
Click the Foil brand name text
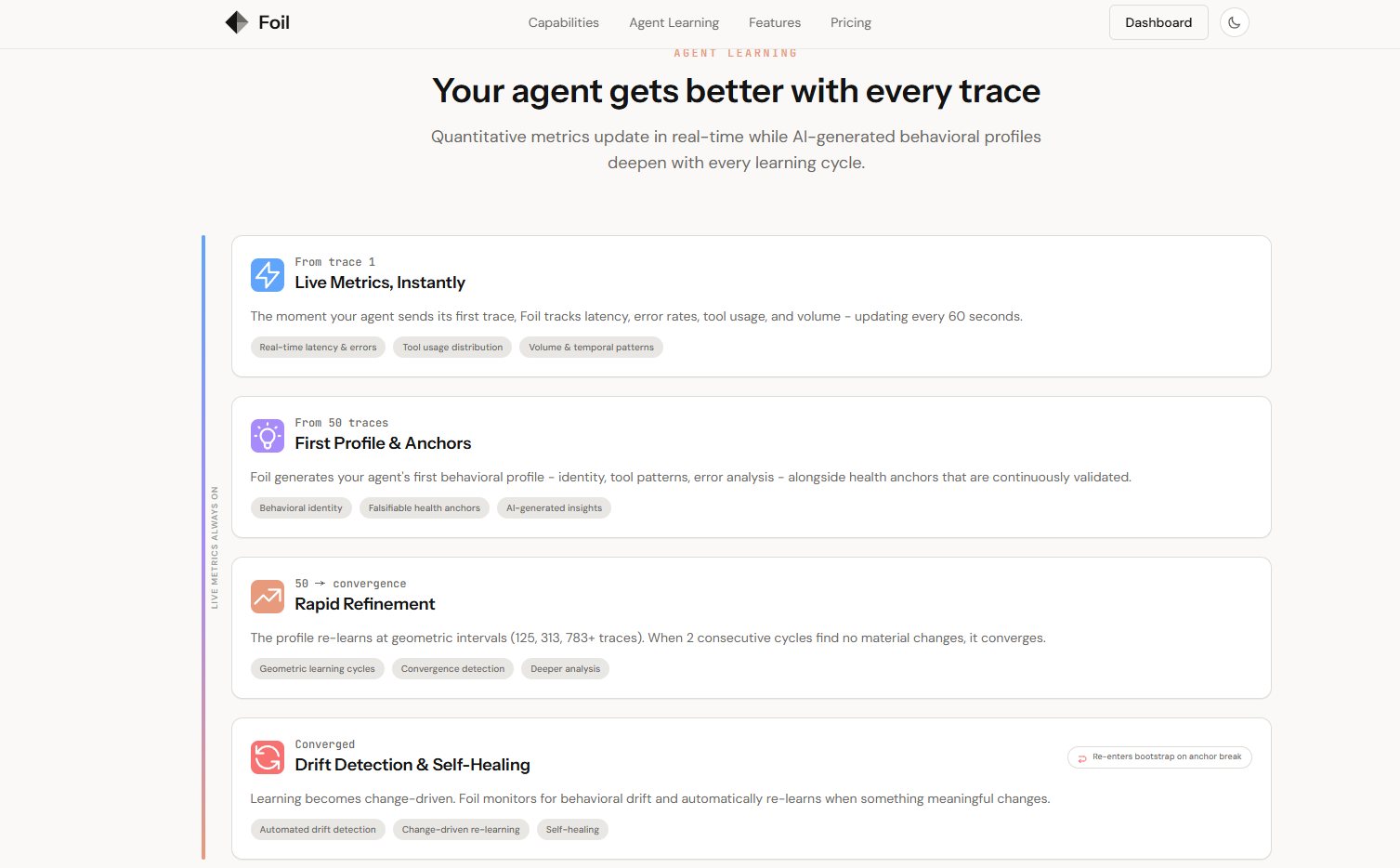point(274,22)
